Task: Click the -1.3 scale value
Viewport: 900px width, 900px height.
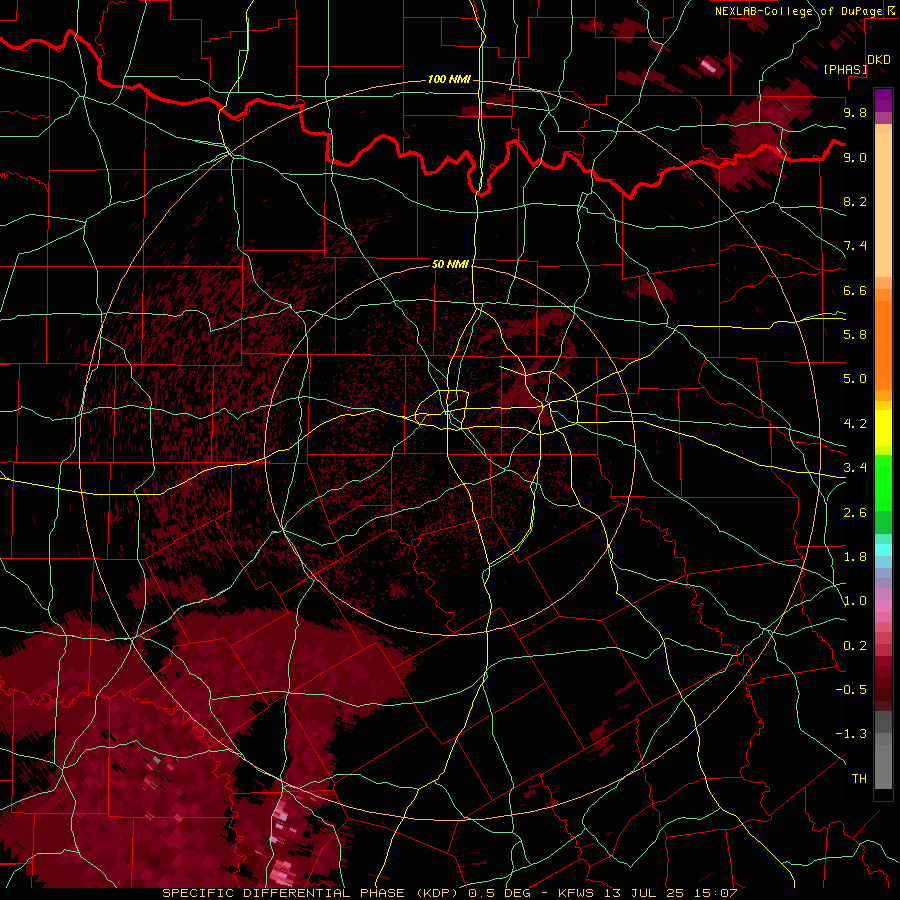Action: pos(851,734)
